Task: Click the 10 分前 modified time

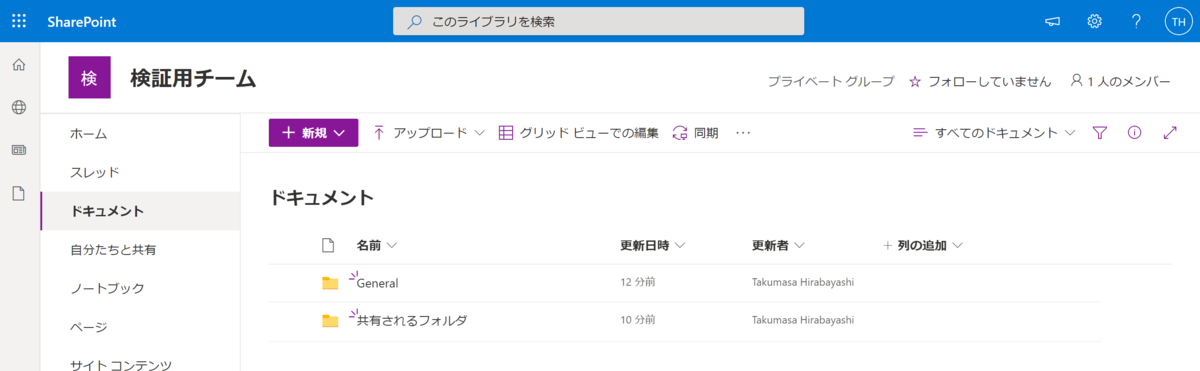Action: pos(638,321)
